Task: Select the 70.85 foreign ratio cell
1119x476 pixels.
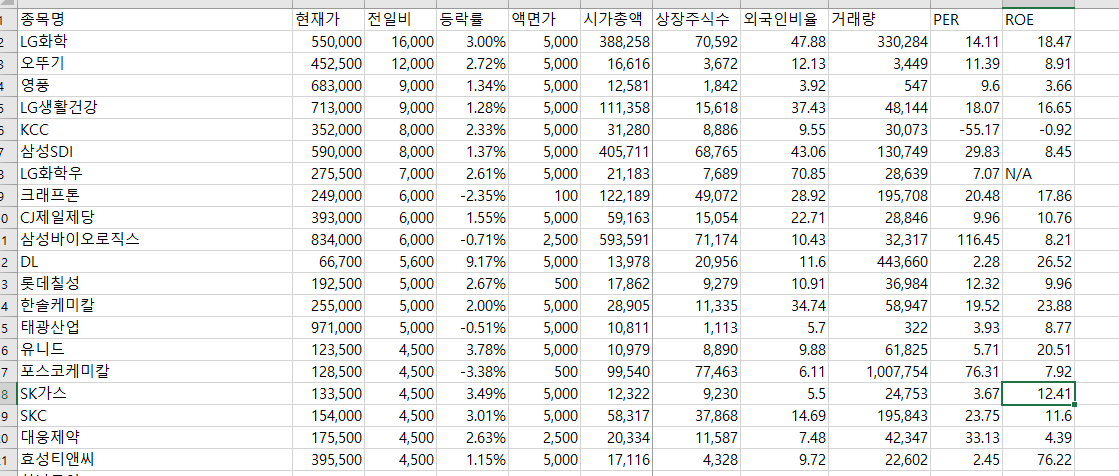Action: coord(784,173)
